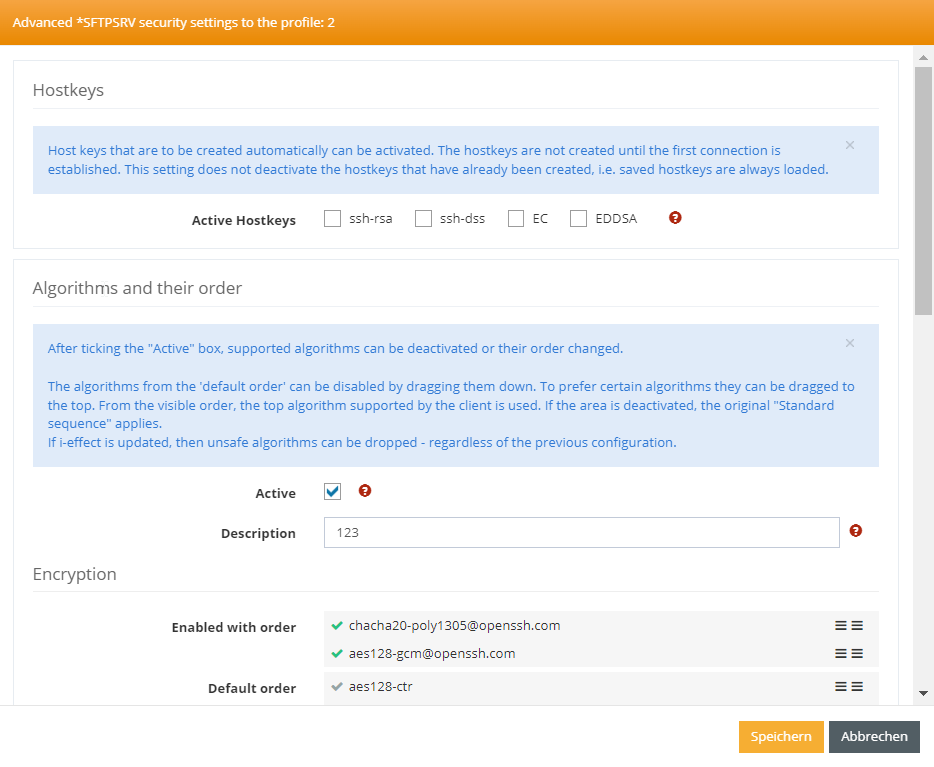This screenshot has width=934, height=767.
Task: Click drag handle for aes128-ctr row
Action: click(x=849, y=687)
